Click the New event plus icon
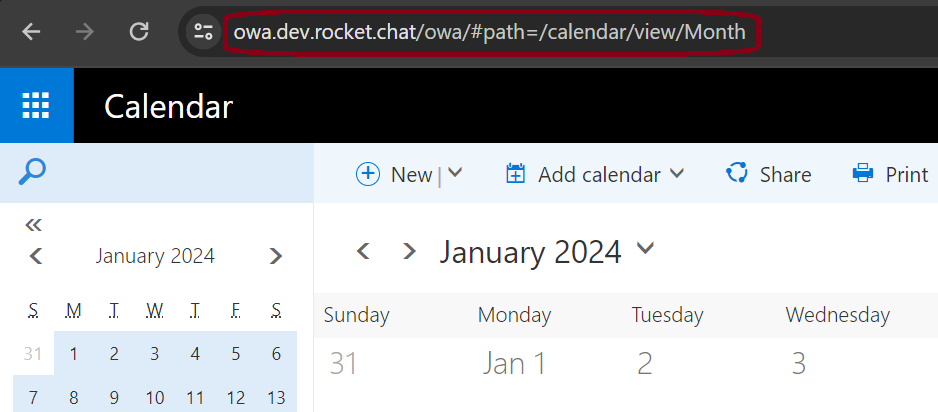Image resolution: width=938 pixels, height=412 pixels. pyautogui.click(x=368, y=174)
